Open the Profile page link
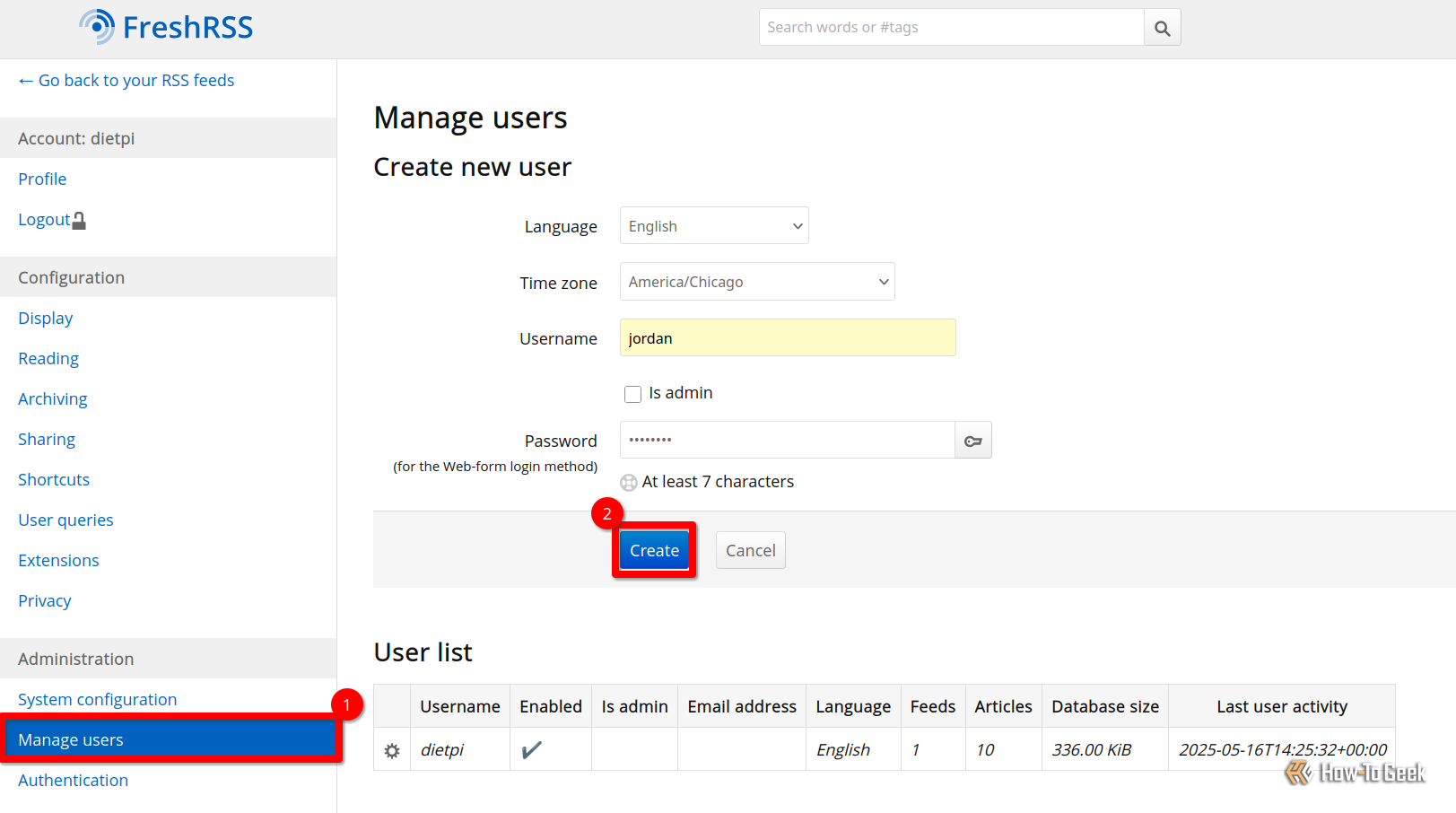The width and height of the screenshot is (1456, 813). 42,179
